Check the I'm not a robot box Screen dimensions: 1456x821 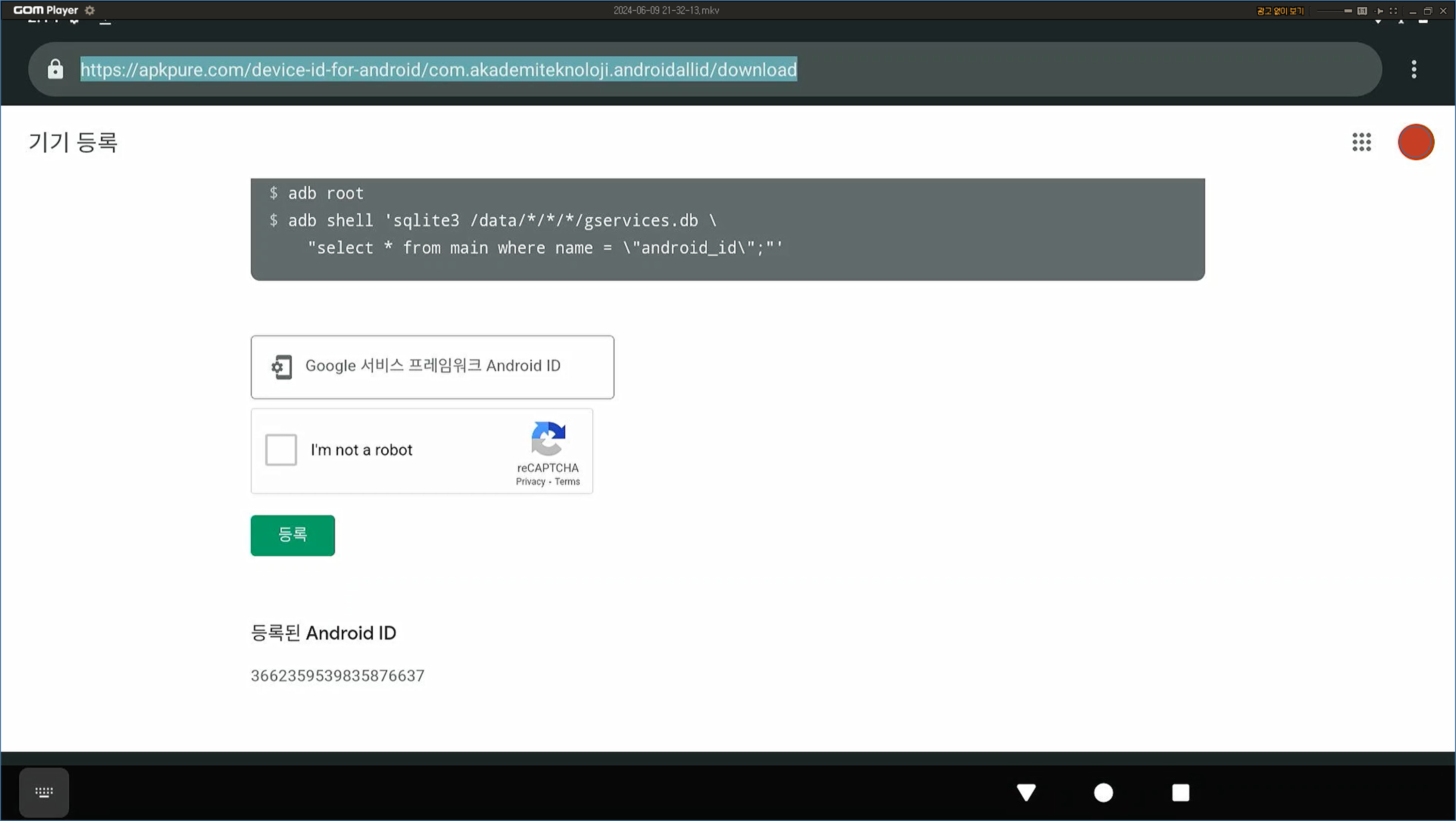coord(281,450)
